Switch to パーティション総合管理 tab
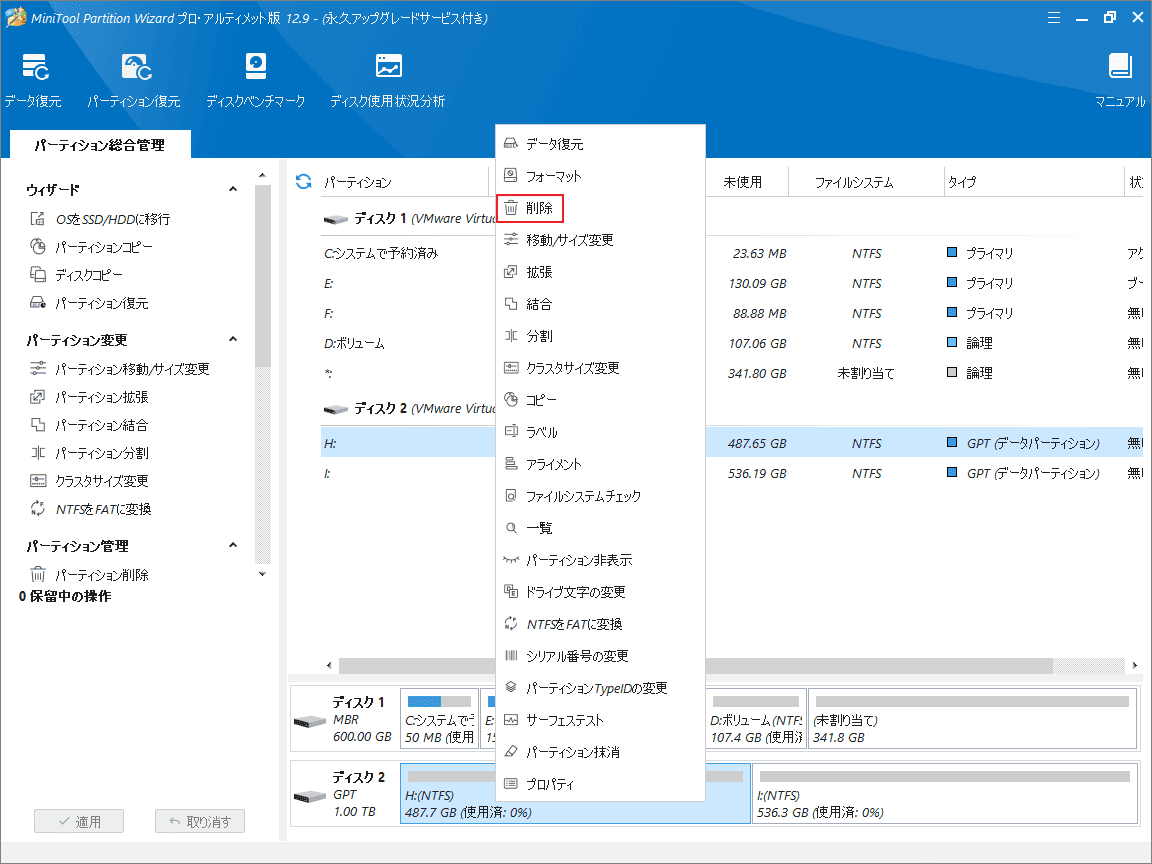The image size is (1152, 864). [x=100, y=145]
